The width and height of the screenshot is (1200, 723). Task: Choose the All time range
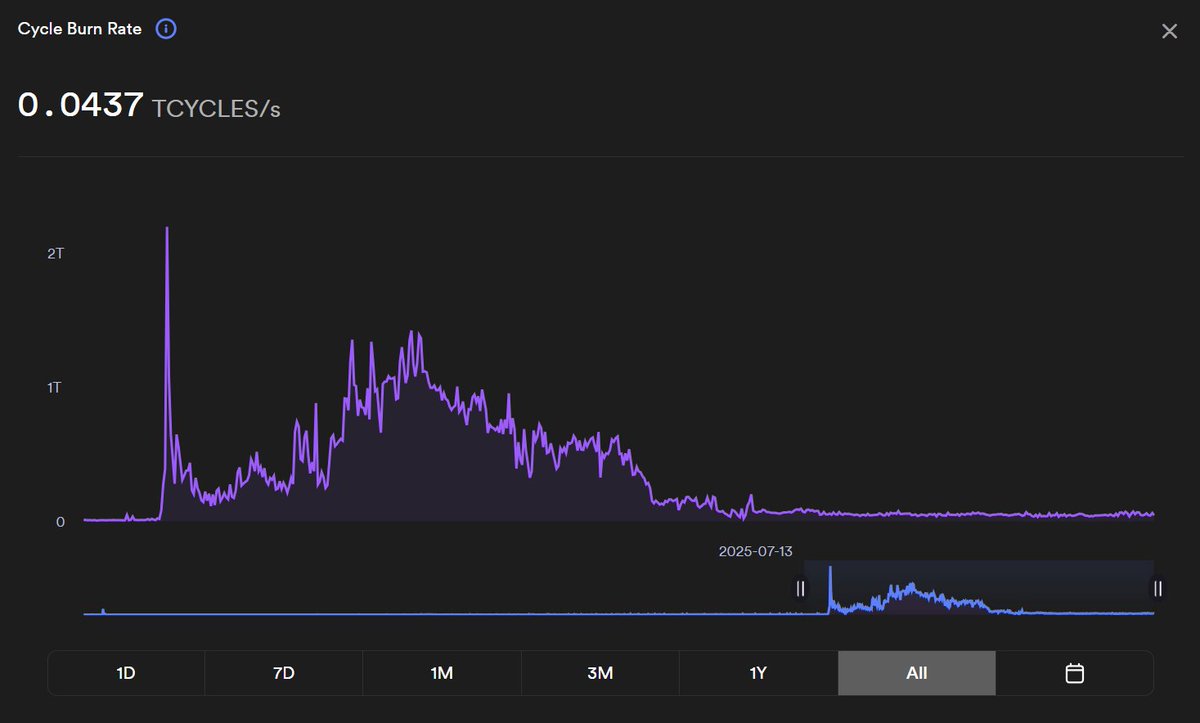(917, 673)
